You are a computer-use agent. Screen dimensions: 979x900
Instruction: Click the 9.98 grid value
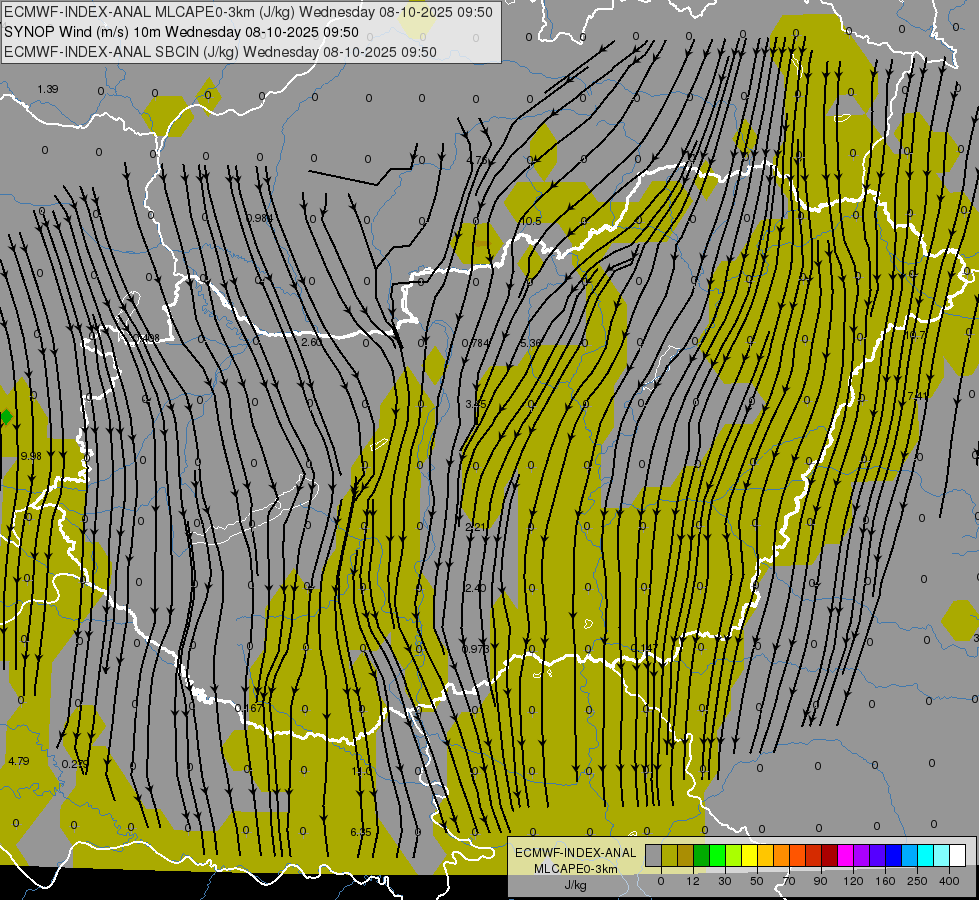(x=31, y=456)
